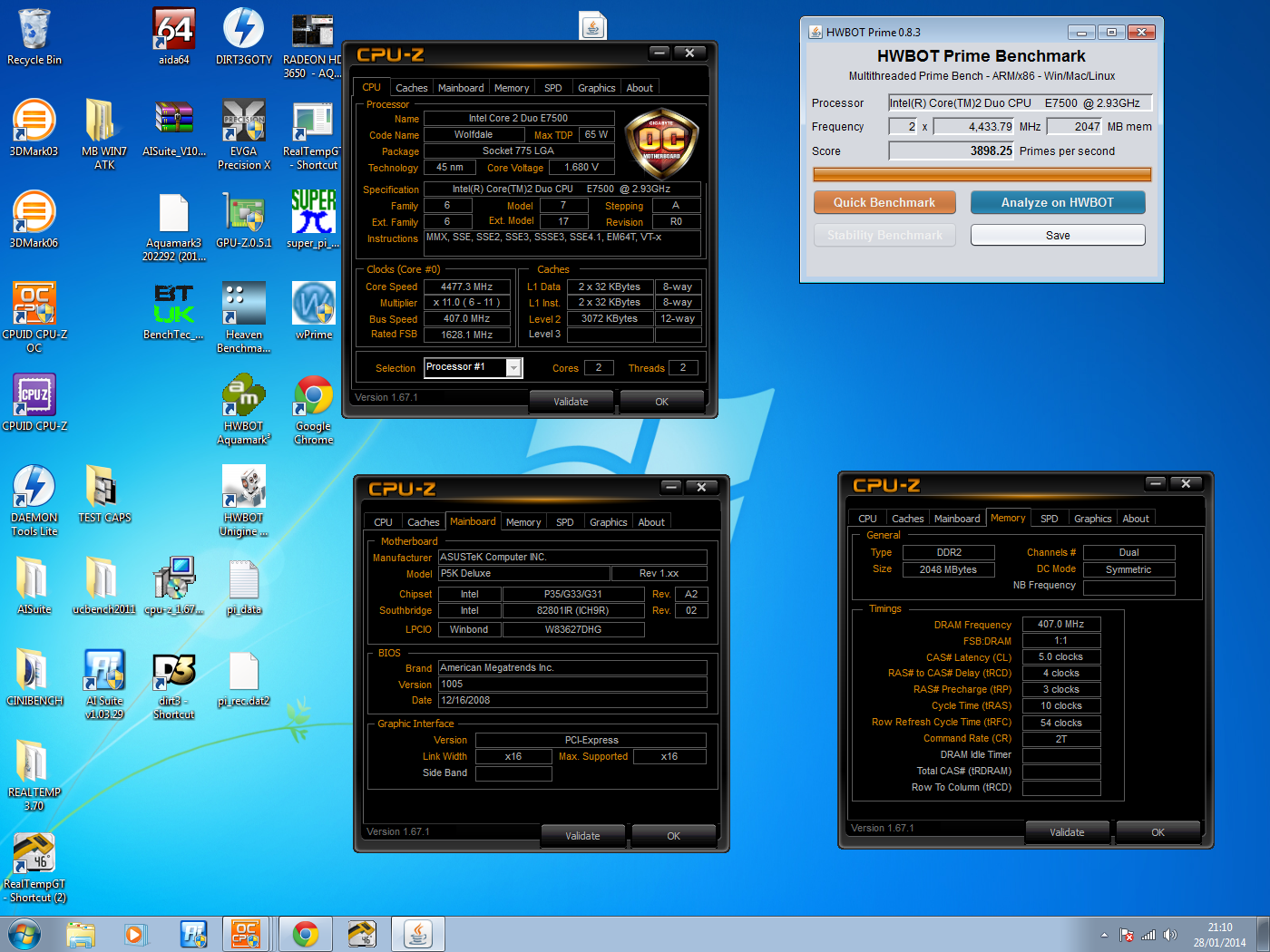Open the CINEBENCH desktop folder
The width and height of the screenshot is (1270, 952).
[x=34, y=679]
